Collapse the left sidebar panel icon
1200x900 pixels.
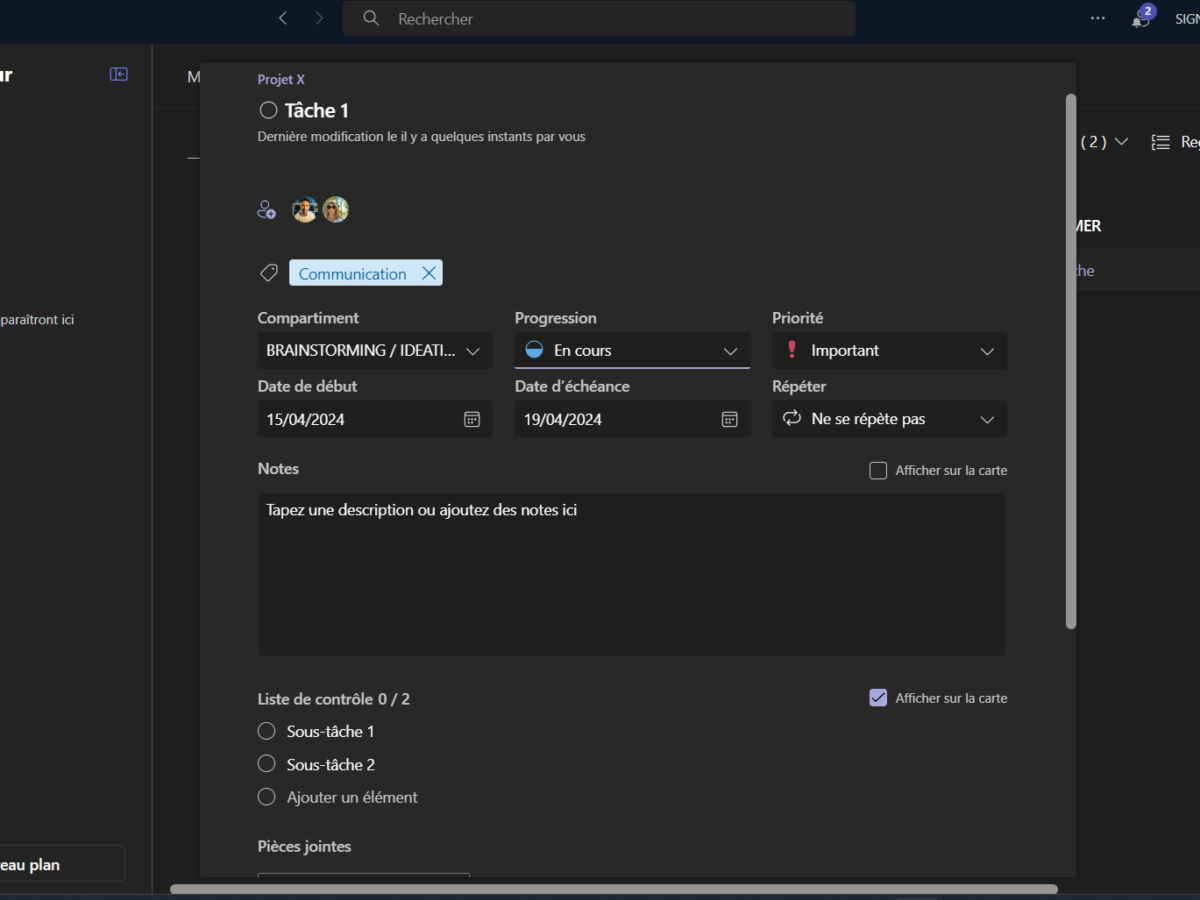click(119, 74)
